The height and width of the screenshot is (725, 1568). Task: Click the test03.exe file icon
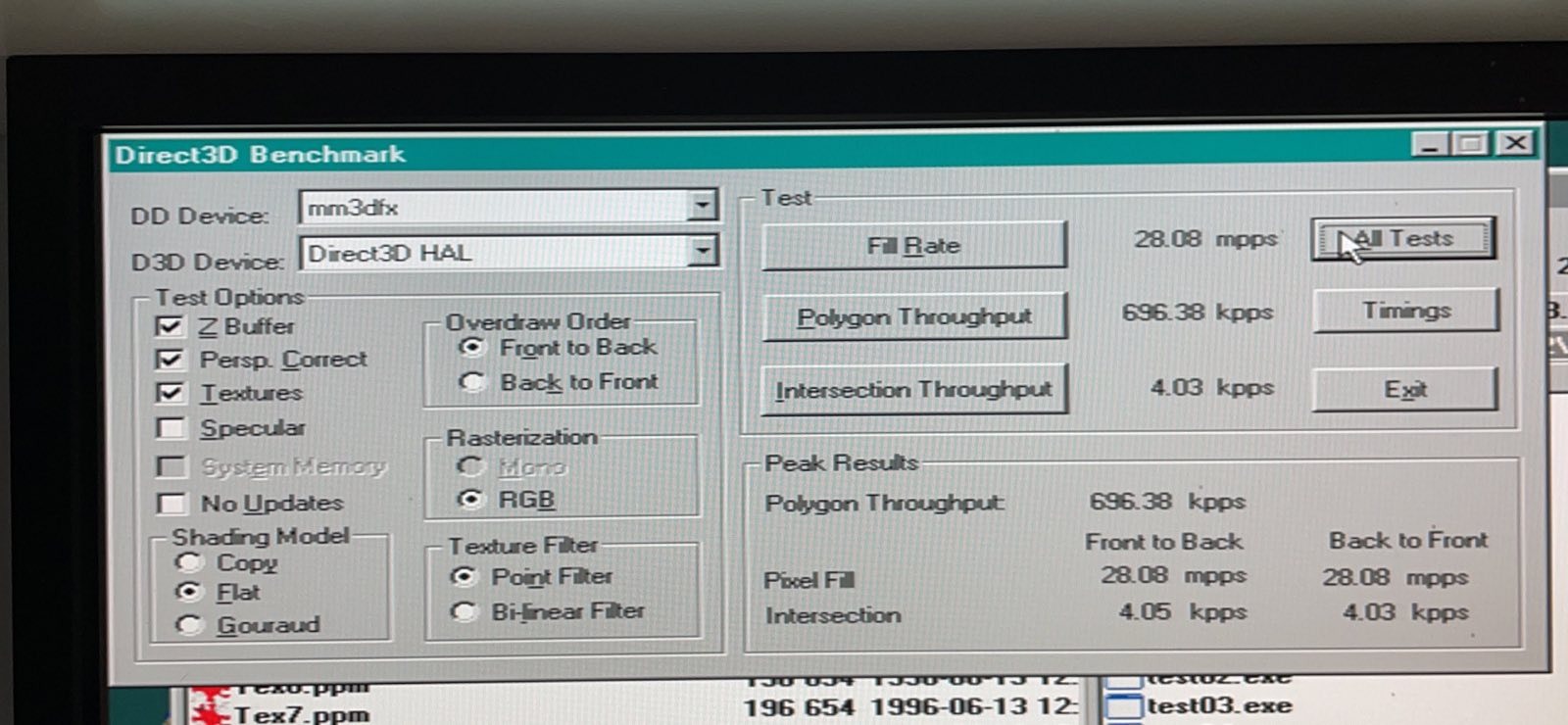(1124, 707)
